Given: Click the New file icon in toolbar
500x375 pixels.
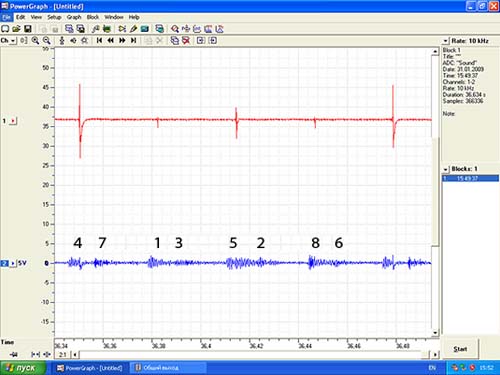Looking at the screenshot, I should (x=5, y=29).
